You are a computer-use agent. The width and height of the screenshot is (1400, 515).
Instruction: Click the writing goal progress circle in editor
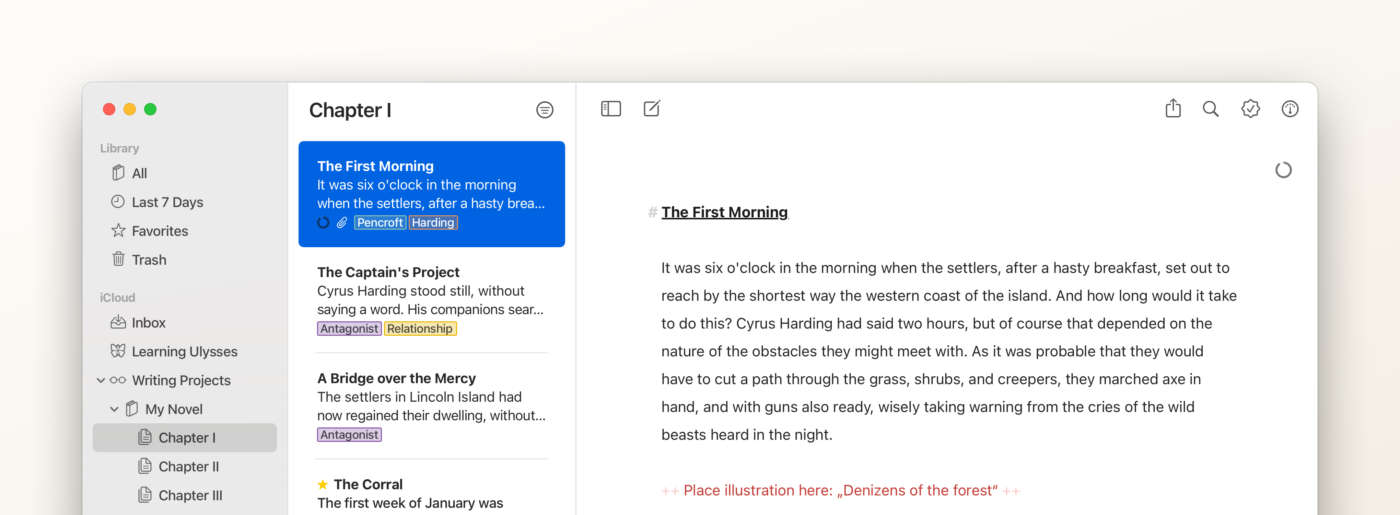[x=1283, y=170]
